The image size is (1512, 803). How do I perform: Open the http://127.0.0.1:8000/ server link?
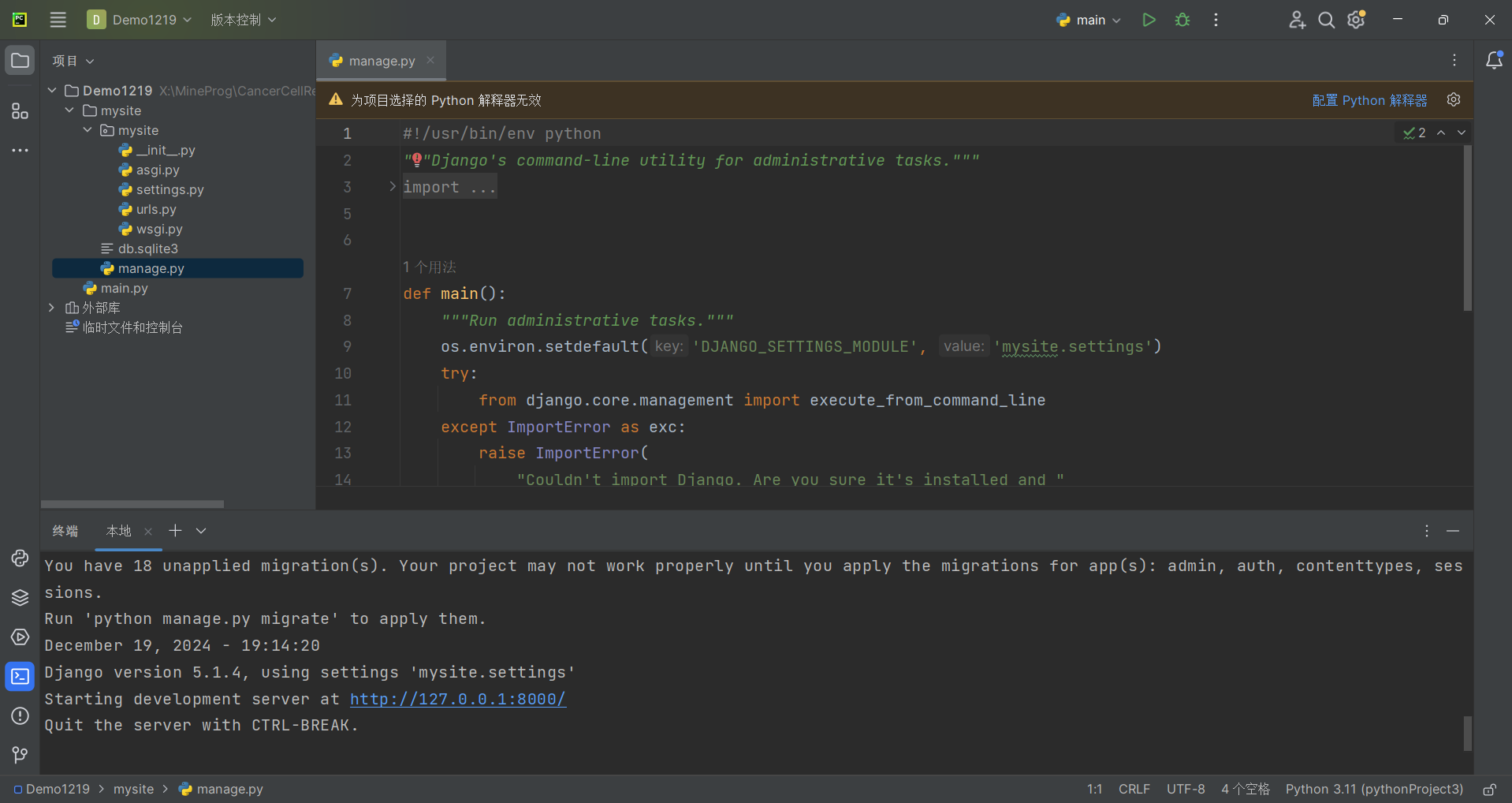[457, 699]
